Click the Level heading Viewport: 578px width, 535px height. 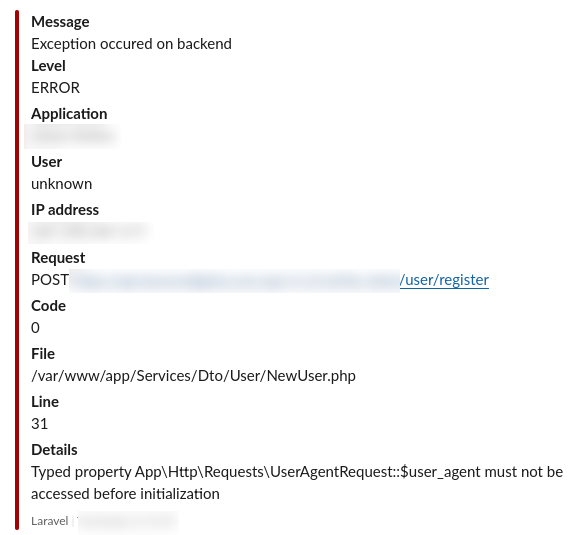[x=48, y=66]
